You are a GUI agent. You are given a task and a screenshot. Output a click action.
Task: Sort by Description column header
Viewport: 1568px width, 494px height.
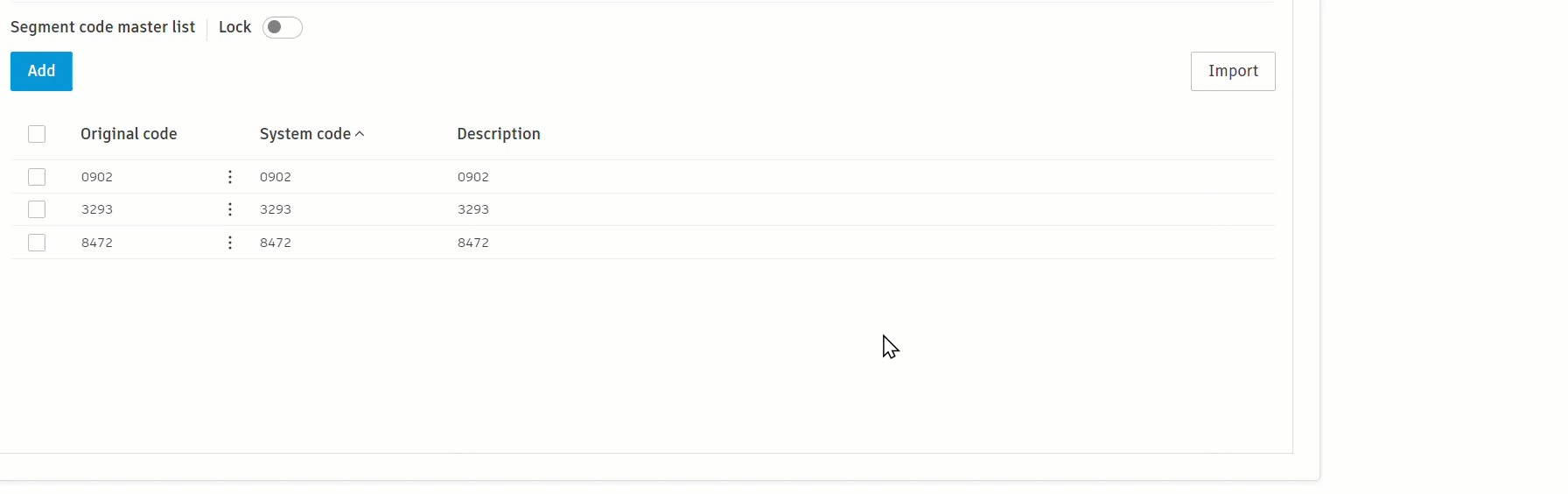[499, 134]
